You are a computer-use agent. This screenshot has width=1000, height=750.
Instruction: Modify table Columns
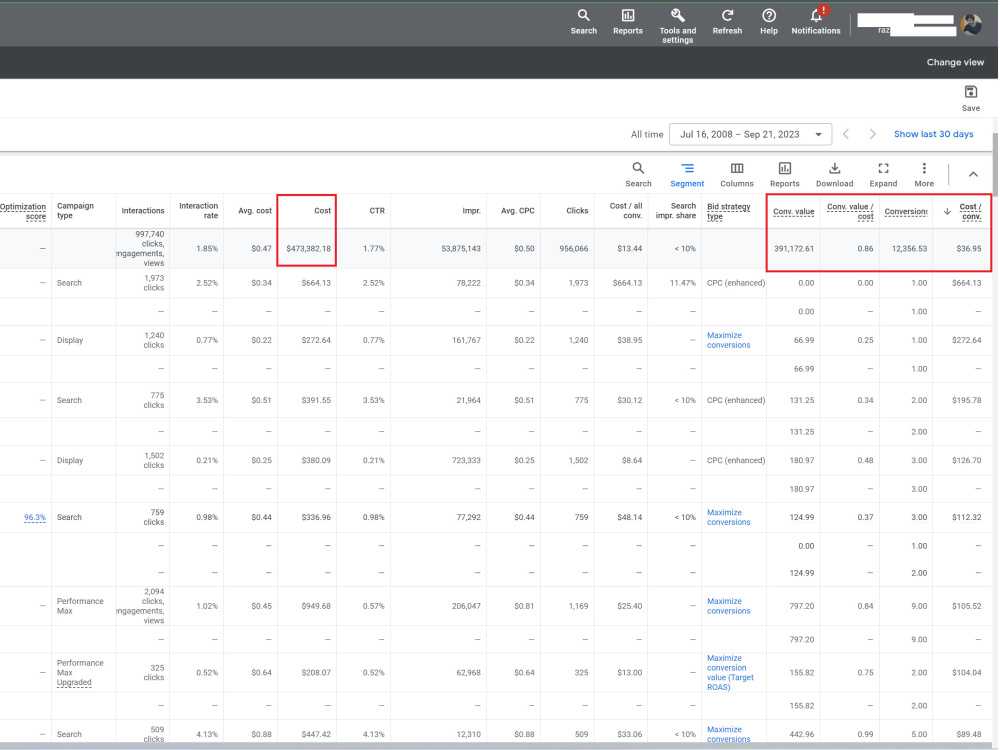[x=737, y=174]
